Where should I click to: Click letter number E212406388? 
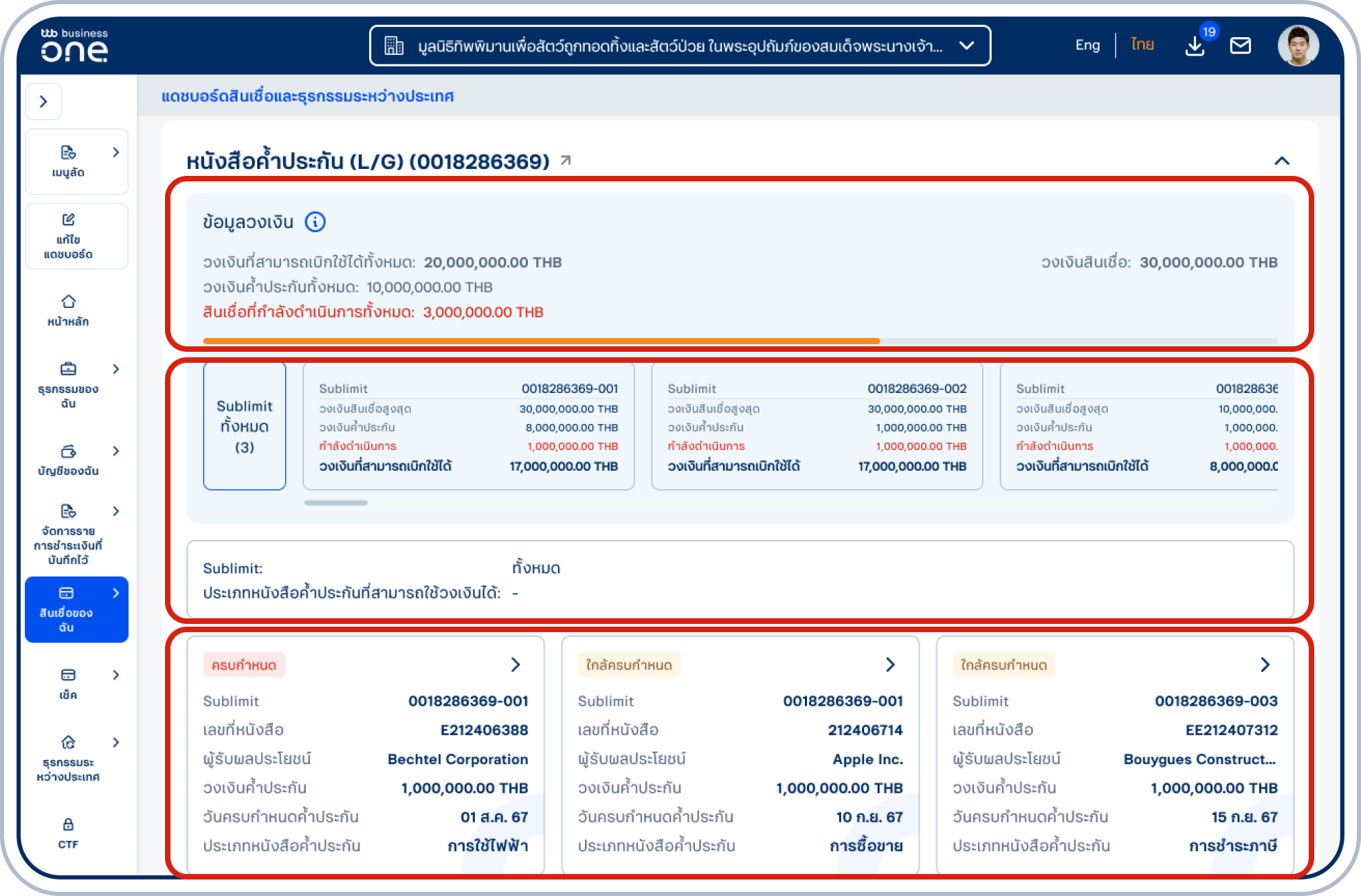point(484,730)
